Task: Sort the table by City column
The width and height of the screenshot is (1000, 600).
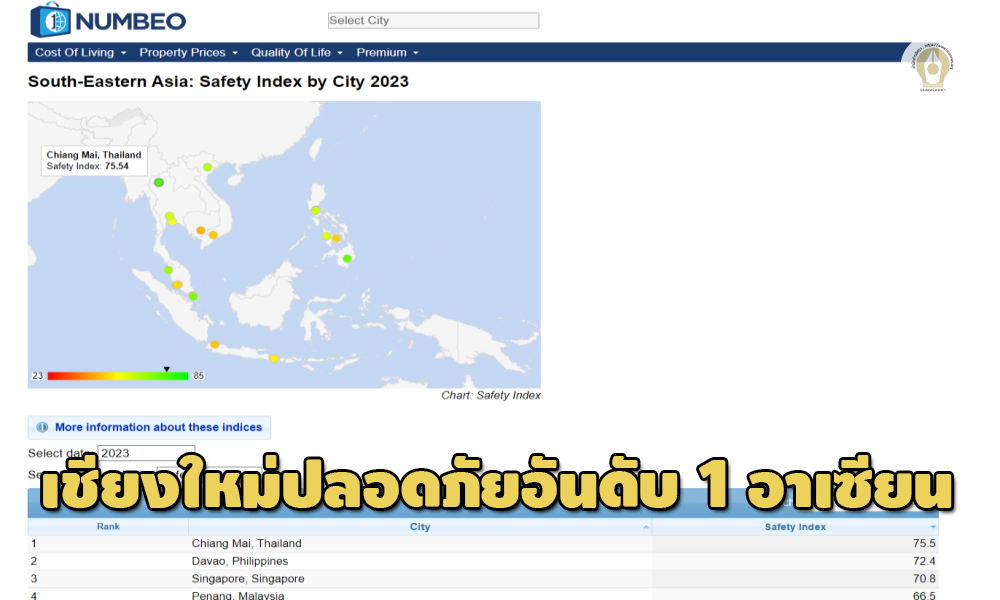Action: 420,527
